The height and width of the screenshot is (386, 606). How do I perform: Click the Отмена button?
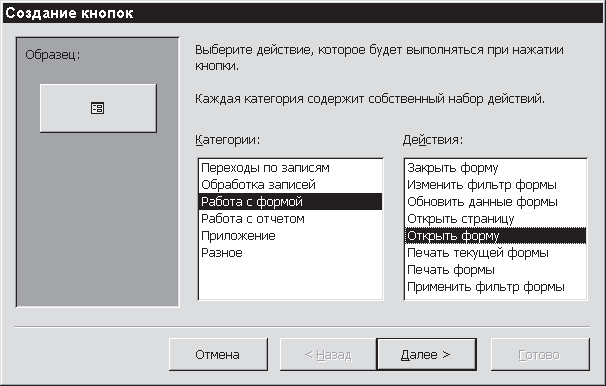[218, 354]
